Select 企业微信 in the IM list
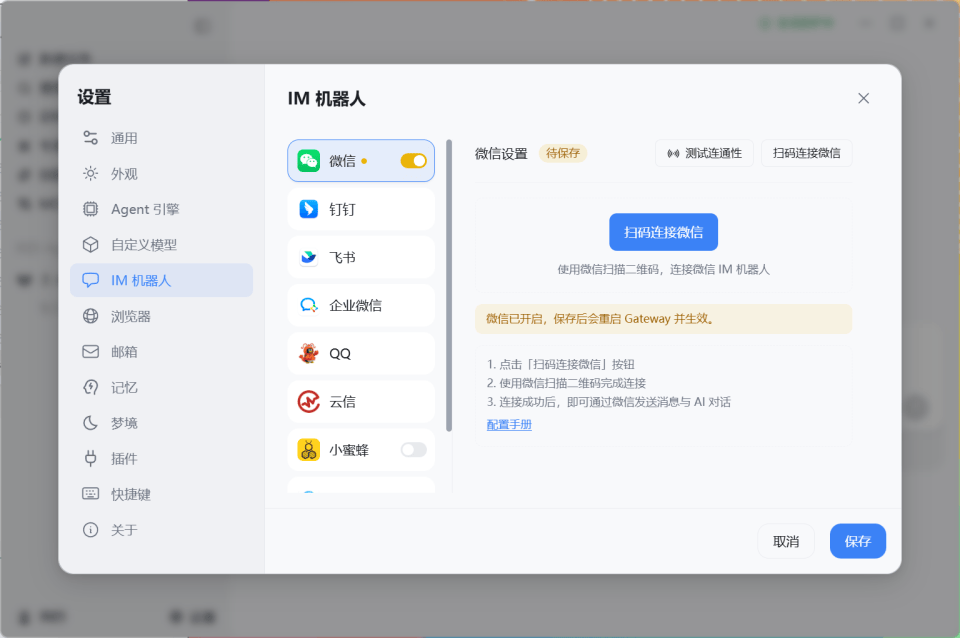Viewport: 960px width, 638px height. pyautogui.click(x=361, y=305)
